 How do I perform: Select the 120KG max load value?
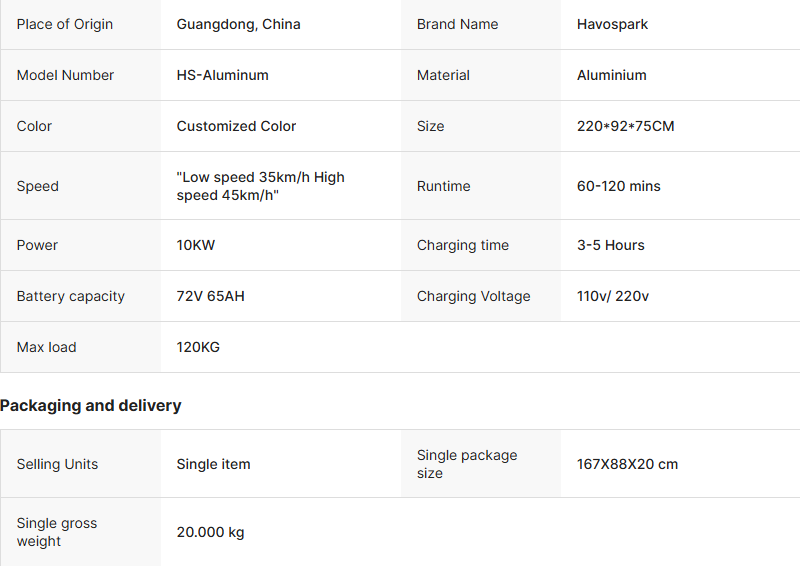click(x=198, y=347)
